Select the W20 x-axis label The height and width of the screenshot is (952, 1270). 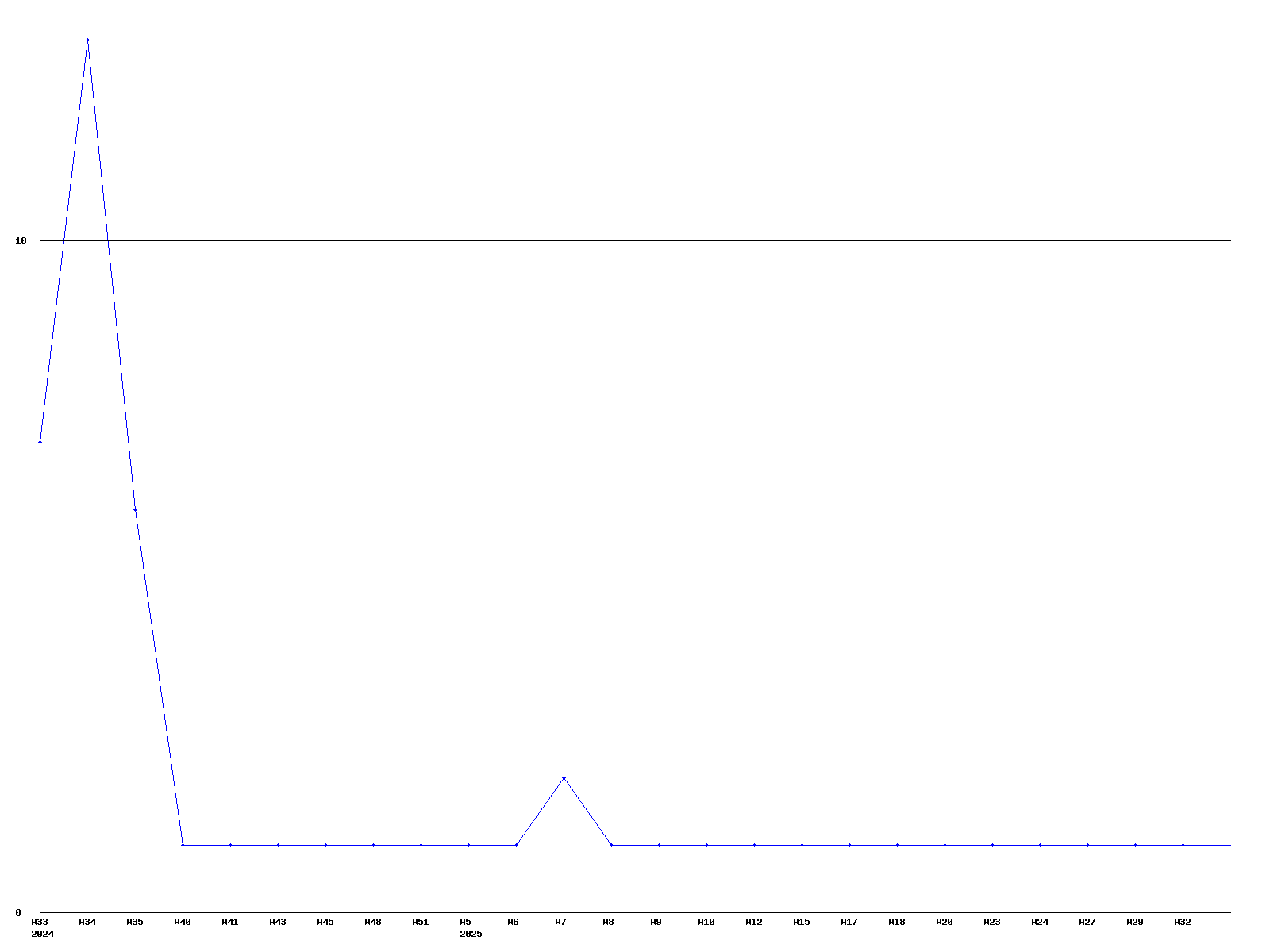pyautogui.click(x=945, y=922)
